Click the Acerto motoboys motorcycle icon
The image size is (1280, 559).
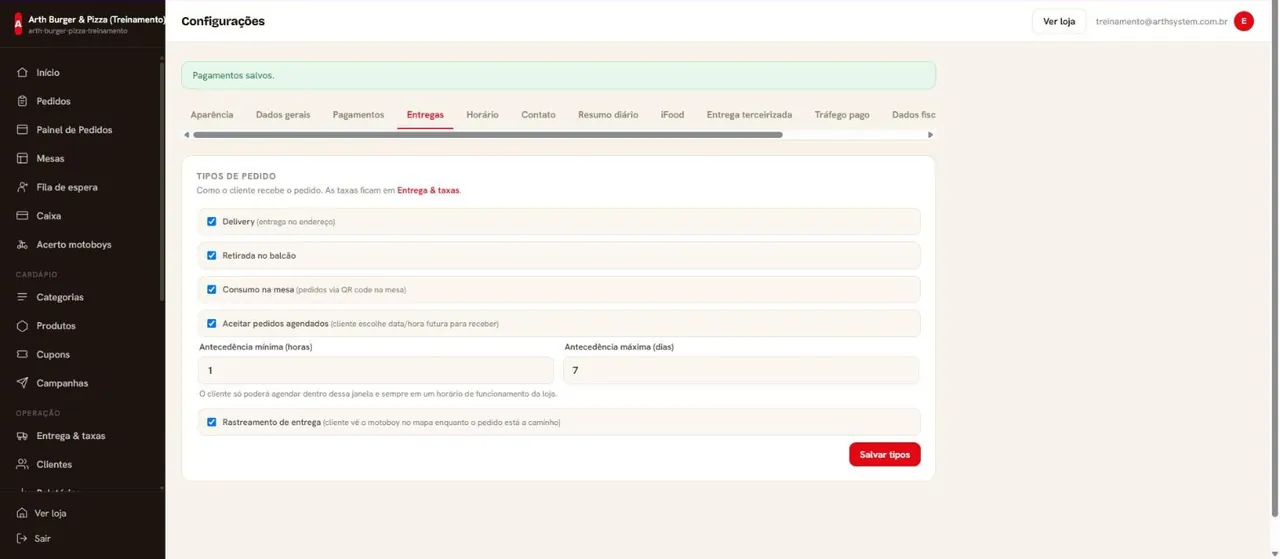coord(22,245)
